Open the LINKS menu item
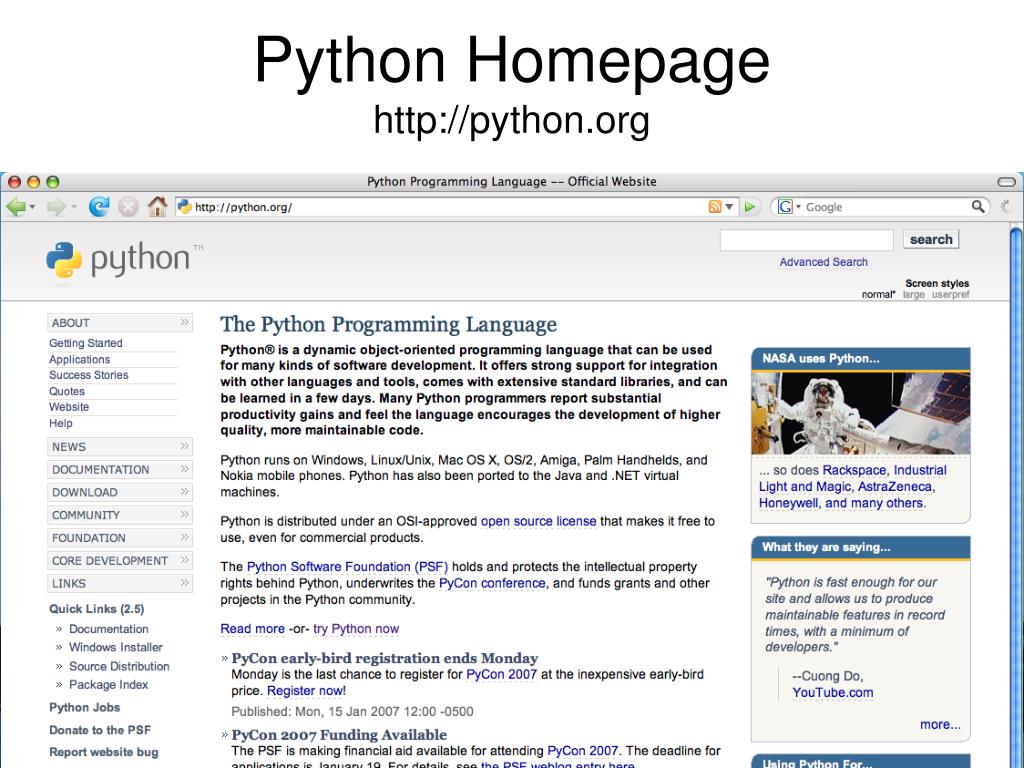Image resolution: width=1024 pixels, height=768 pixels. pyautogui.click(x=120, y=584)
